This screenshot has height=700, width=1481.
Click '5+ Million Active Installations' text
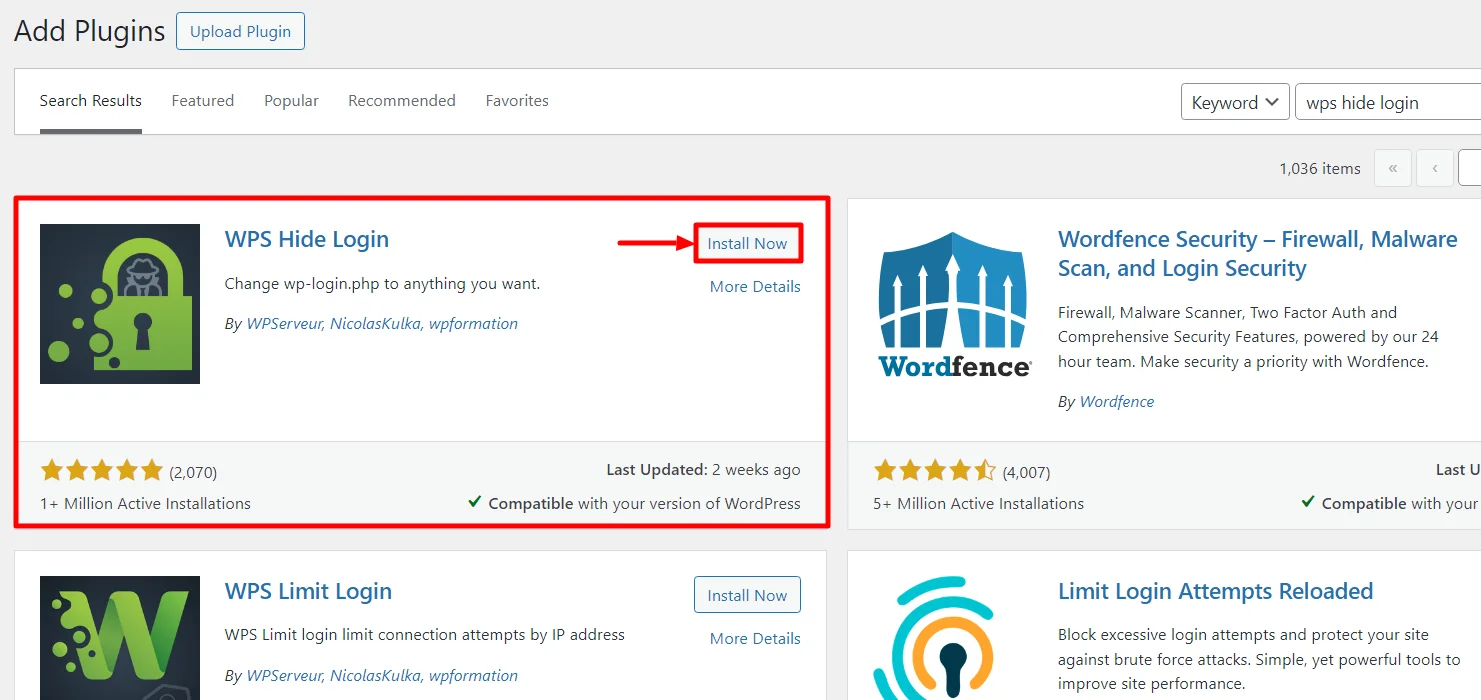[x=978, y=504]
